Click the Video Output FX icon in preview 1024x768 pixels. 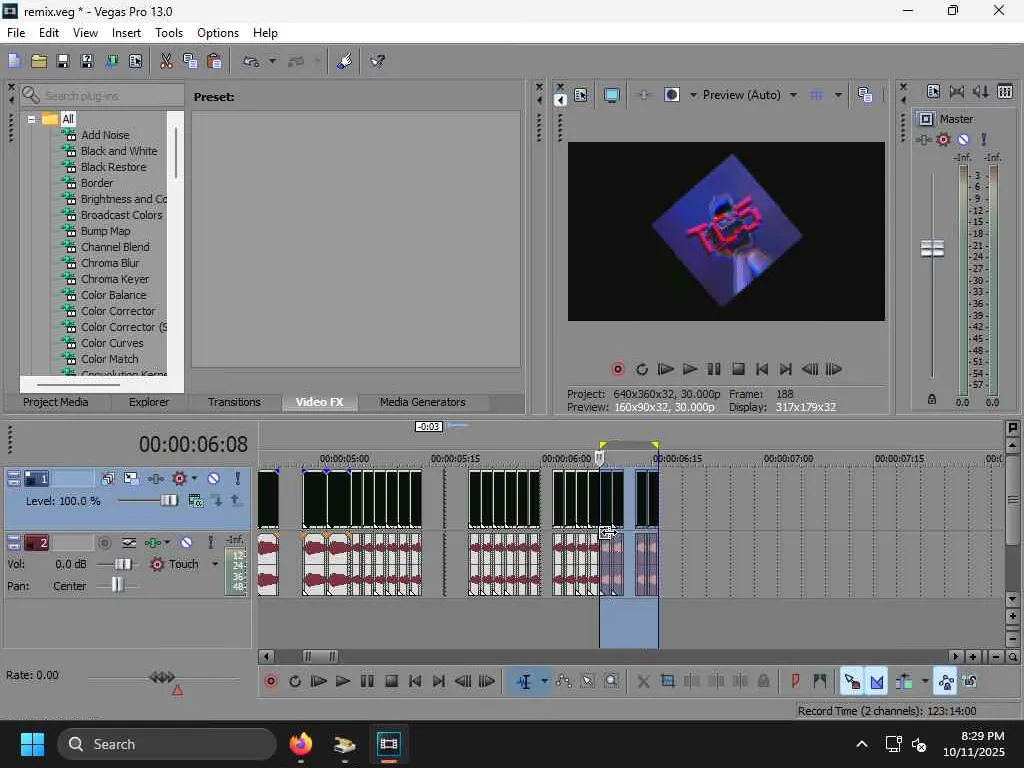pyautogui.click(x=643, y=95)
